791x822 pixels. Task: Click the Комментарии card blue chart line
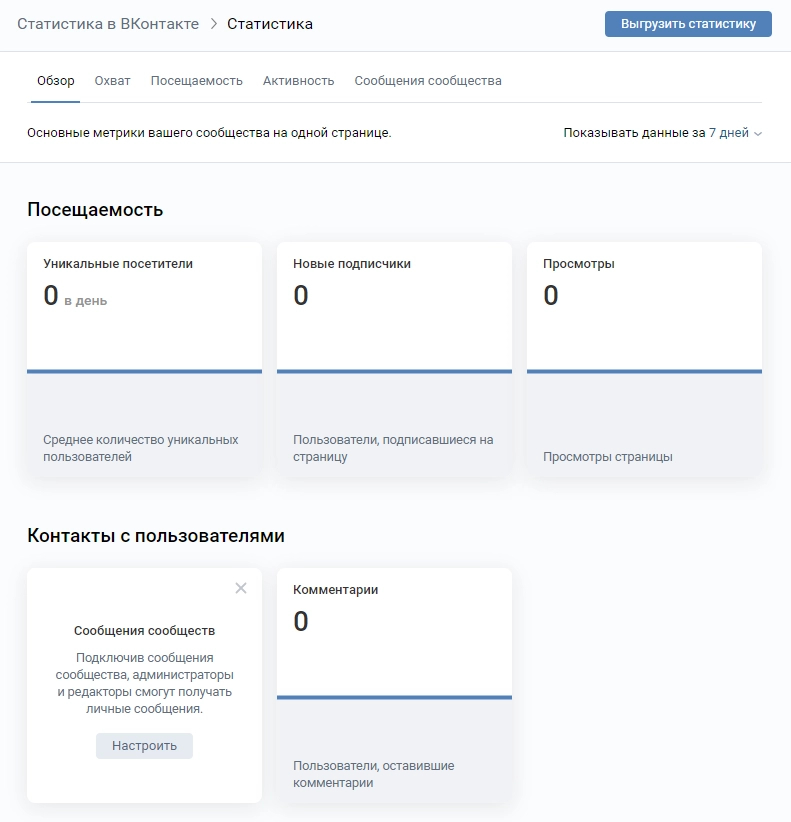(x=394, y=697)
